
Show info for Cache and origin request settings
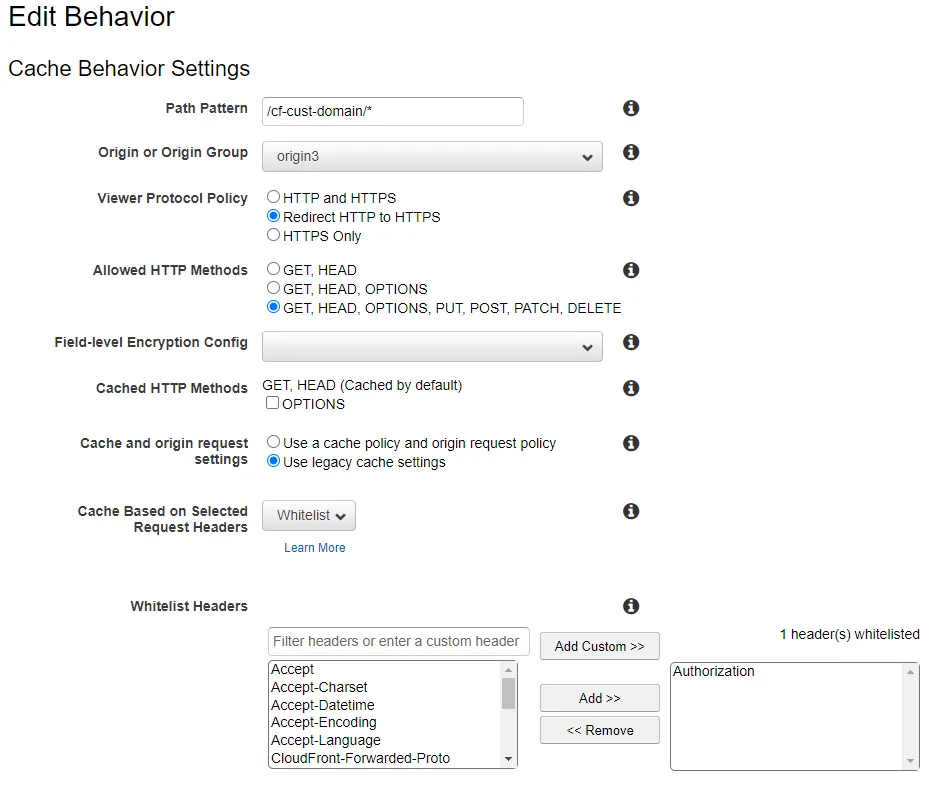(631, 443)
